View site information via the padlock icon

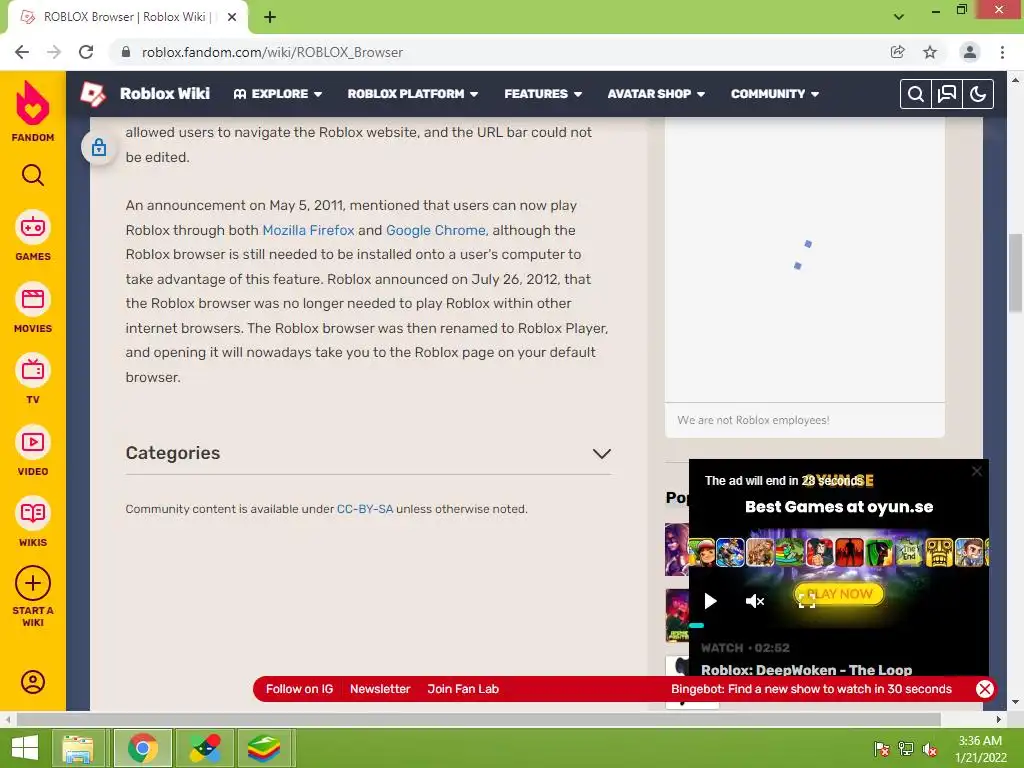(x=126, y=52)
